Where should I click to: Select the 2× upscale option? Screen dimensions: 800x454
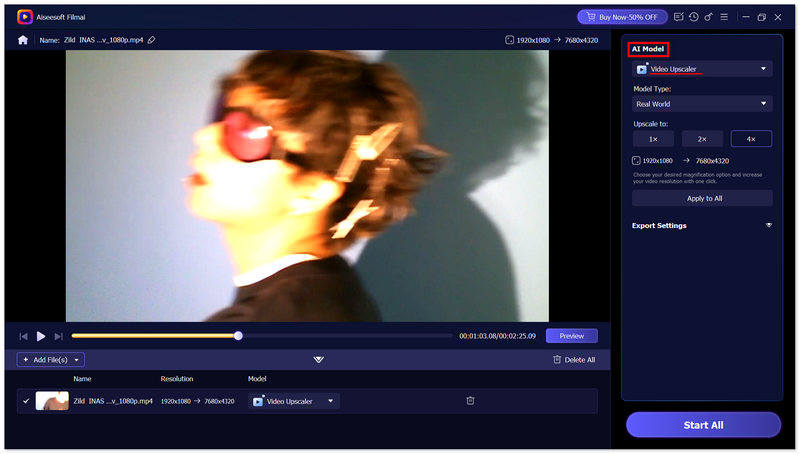702,139
